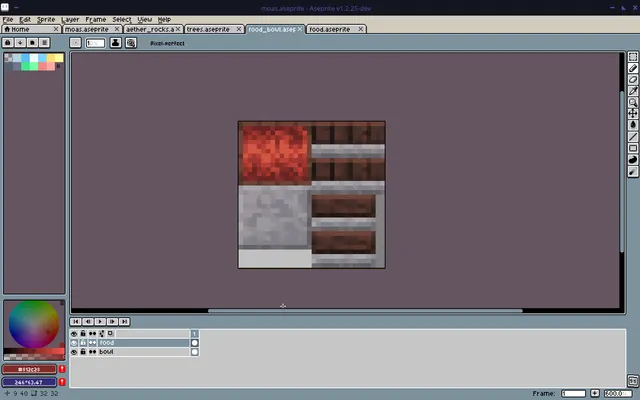Pick a hue on the color wheel
Screen dimensions: 640x400
tap(34, 324)
